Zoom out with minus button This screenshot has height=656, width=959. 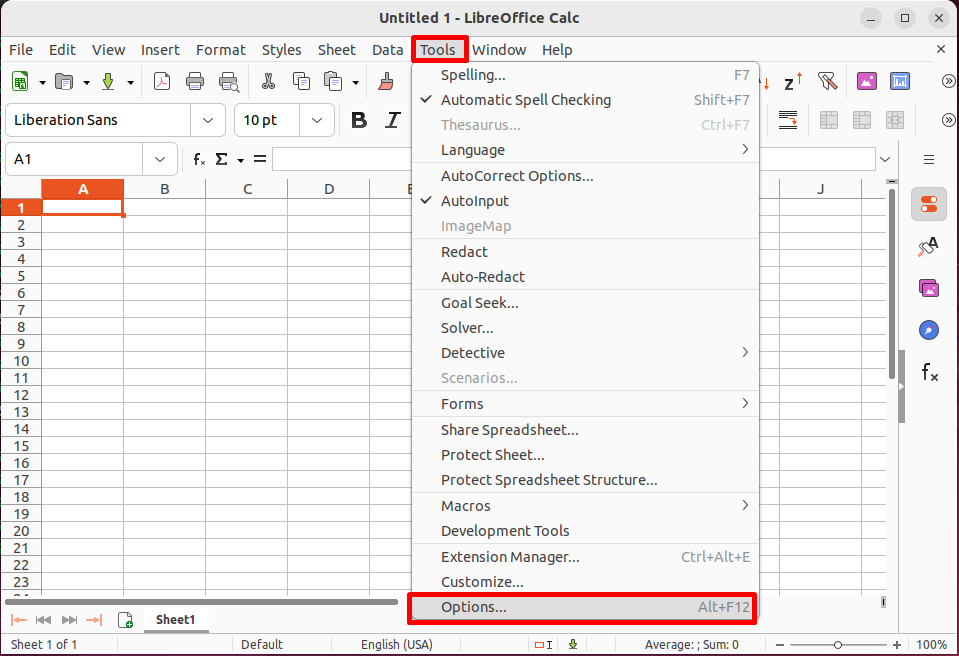coord(780,644)
